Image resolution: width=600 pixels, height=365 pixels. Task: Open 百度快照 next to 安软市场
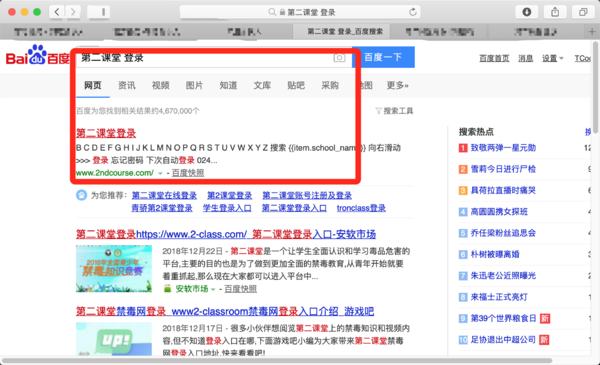click(241, 289)
